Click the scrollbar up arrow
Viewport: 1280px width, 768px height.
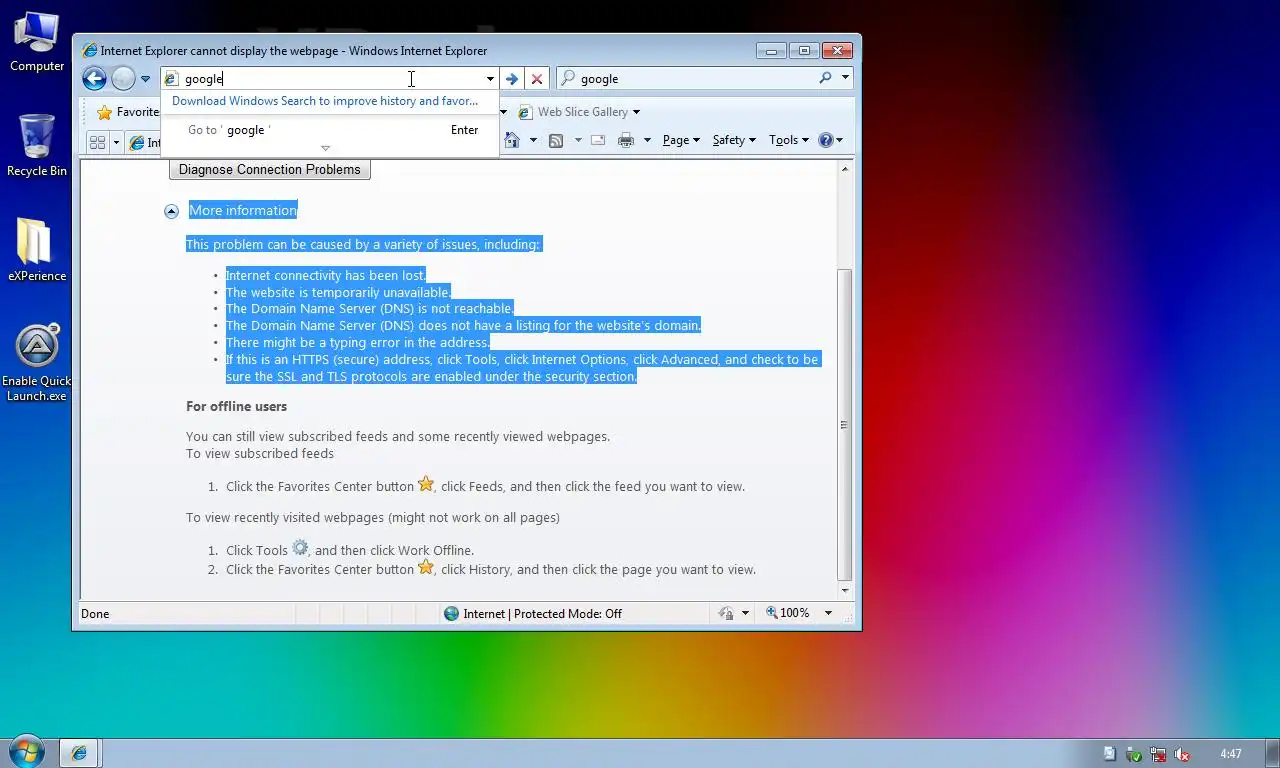point(845,169)
